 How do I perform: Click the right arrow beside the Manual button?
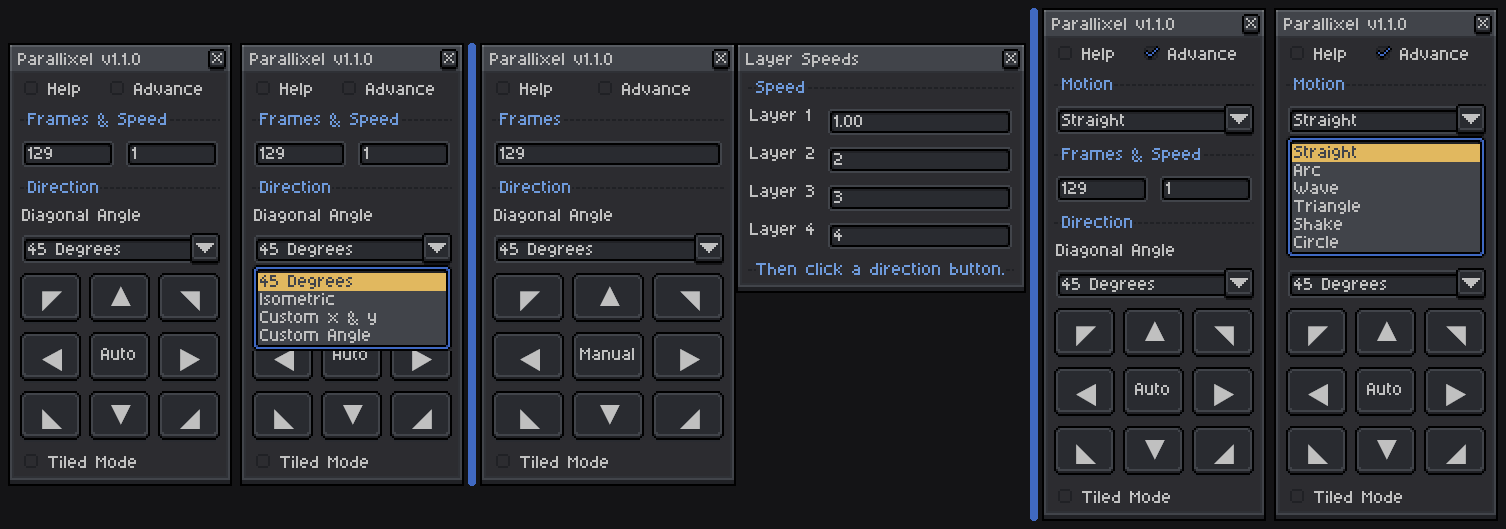pos(688,357)
